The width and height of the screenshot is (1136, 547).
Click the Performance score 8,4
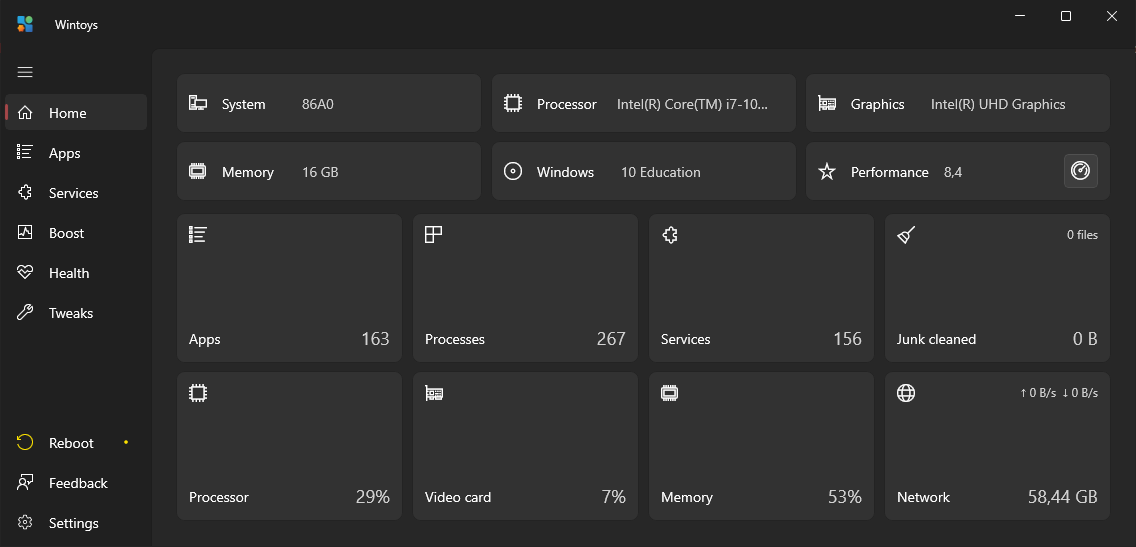(953, 172)
